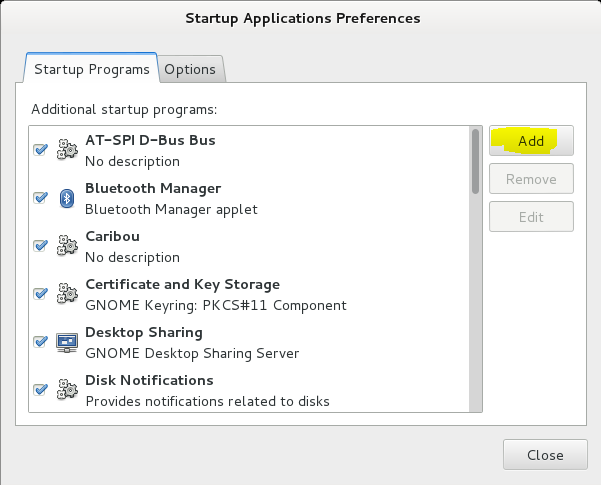Toggle the Caribou startup checkbox
The image size is (601, 485).
click(x=40, y=246)
